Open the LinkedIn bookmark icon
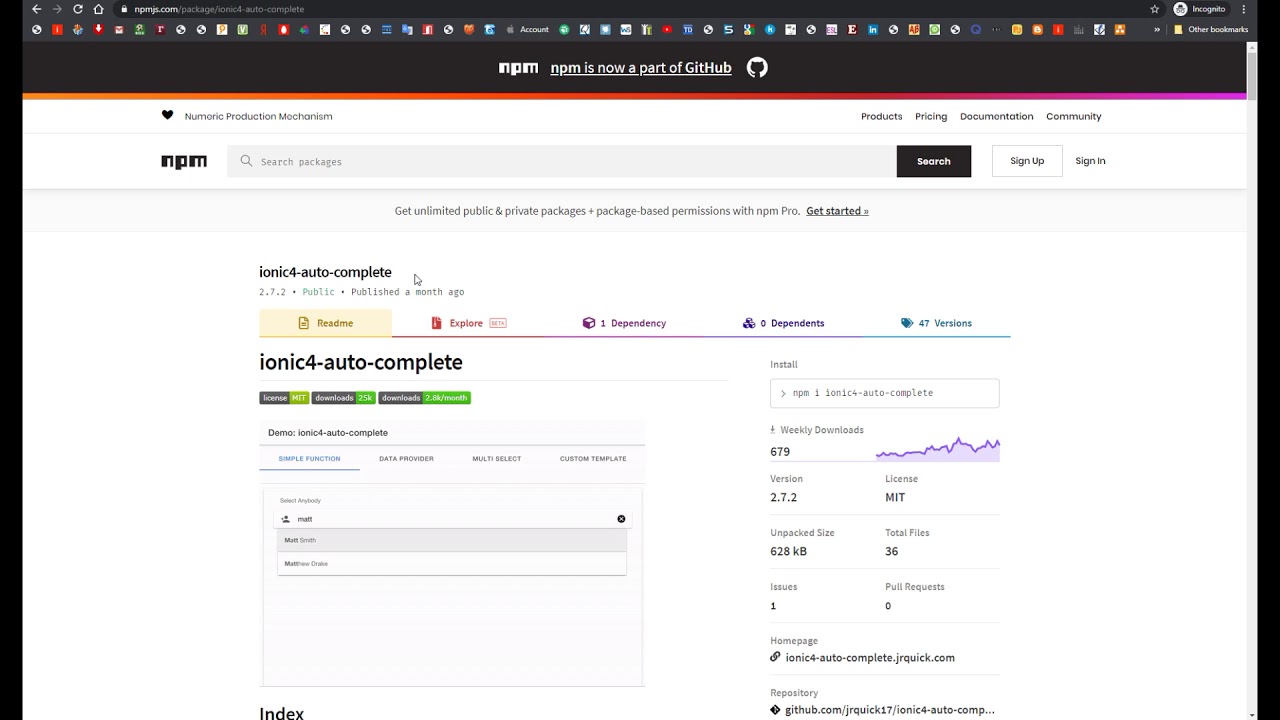The height and width of the screenshot is (720, 1280). click(873, 30)
